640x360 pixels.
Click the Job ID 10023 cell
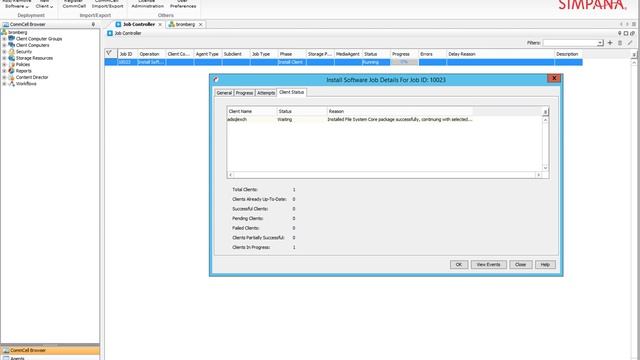pos(127,62)
